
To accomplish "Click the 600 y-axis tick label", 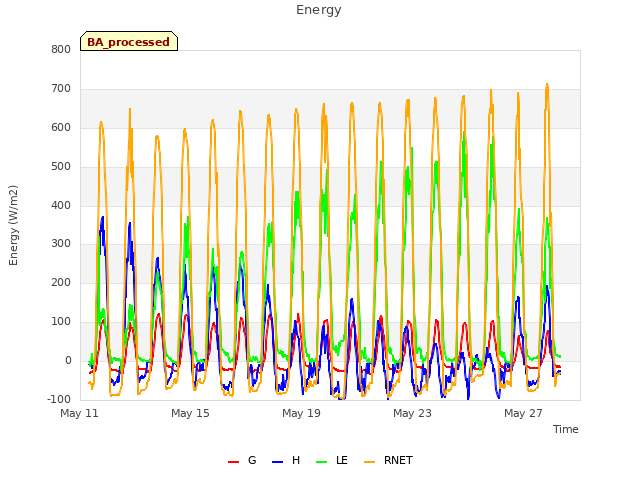I will 61,128.
